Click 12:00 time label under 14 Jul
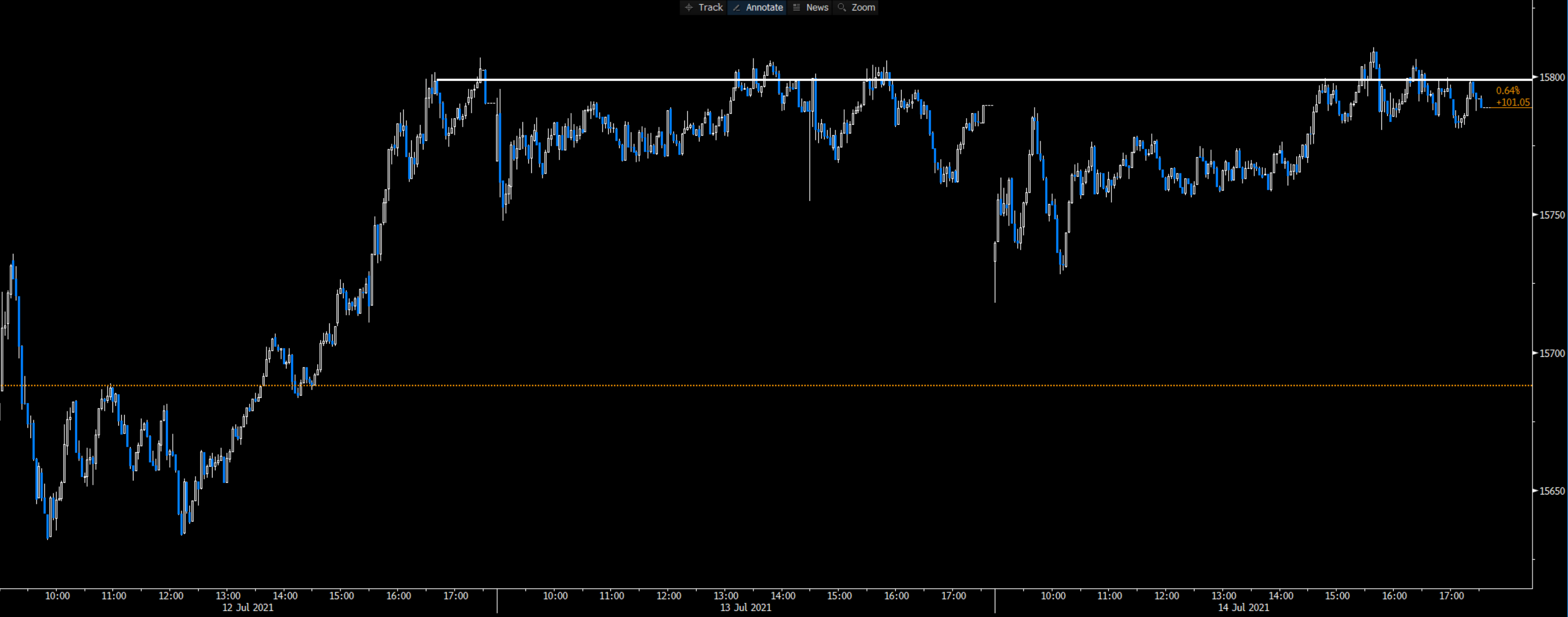 [1167, 596]
